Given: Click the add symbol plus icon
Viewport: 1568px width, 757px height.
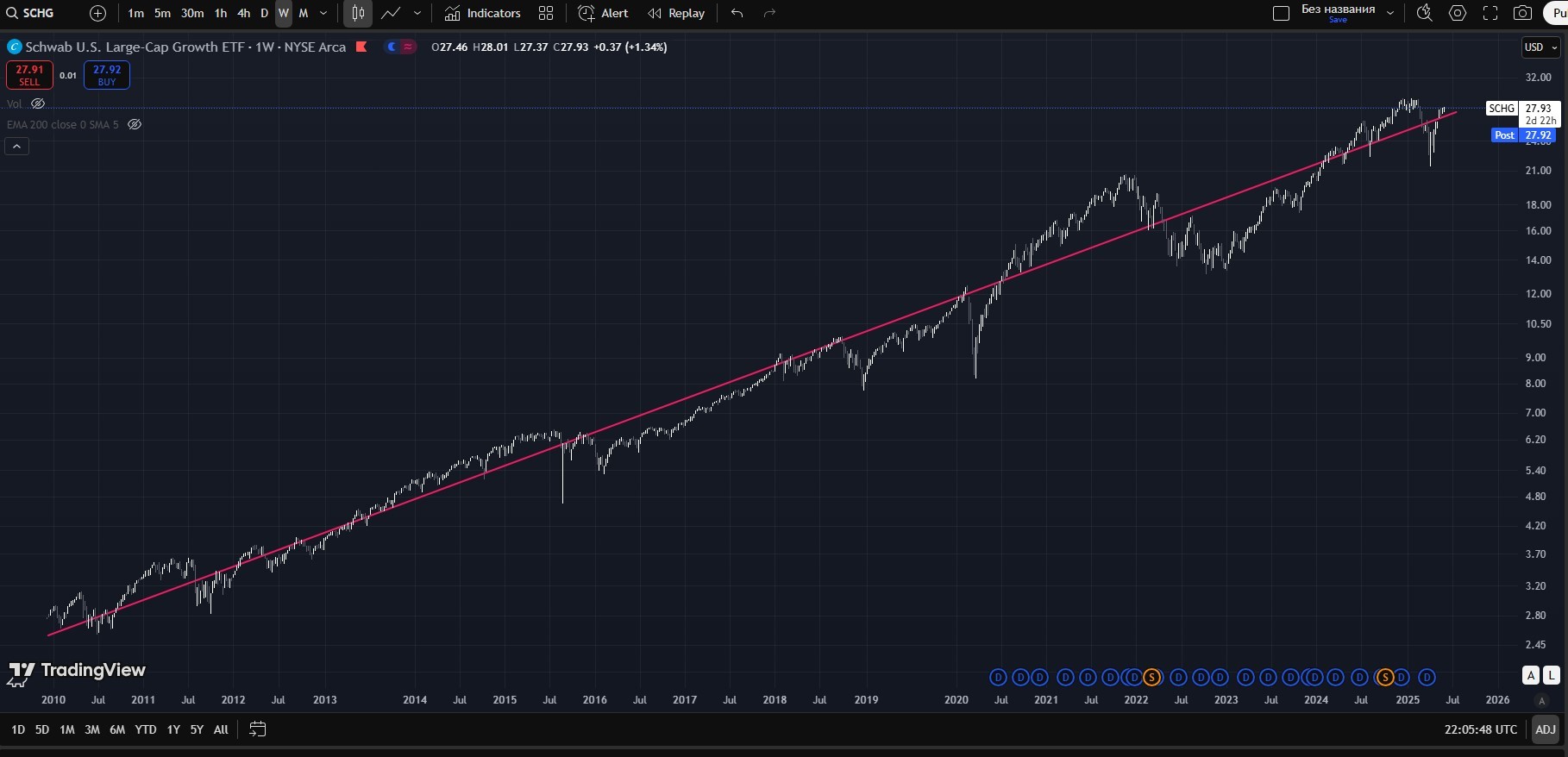Looking at the screenshot, I should 98,13.
